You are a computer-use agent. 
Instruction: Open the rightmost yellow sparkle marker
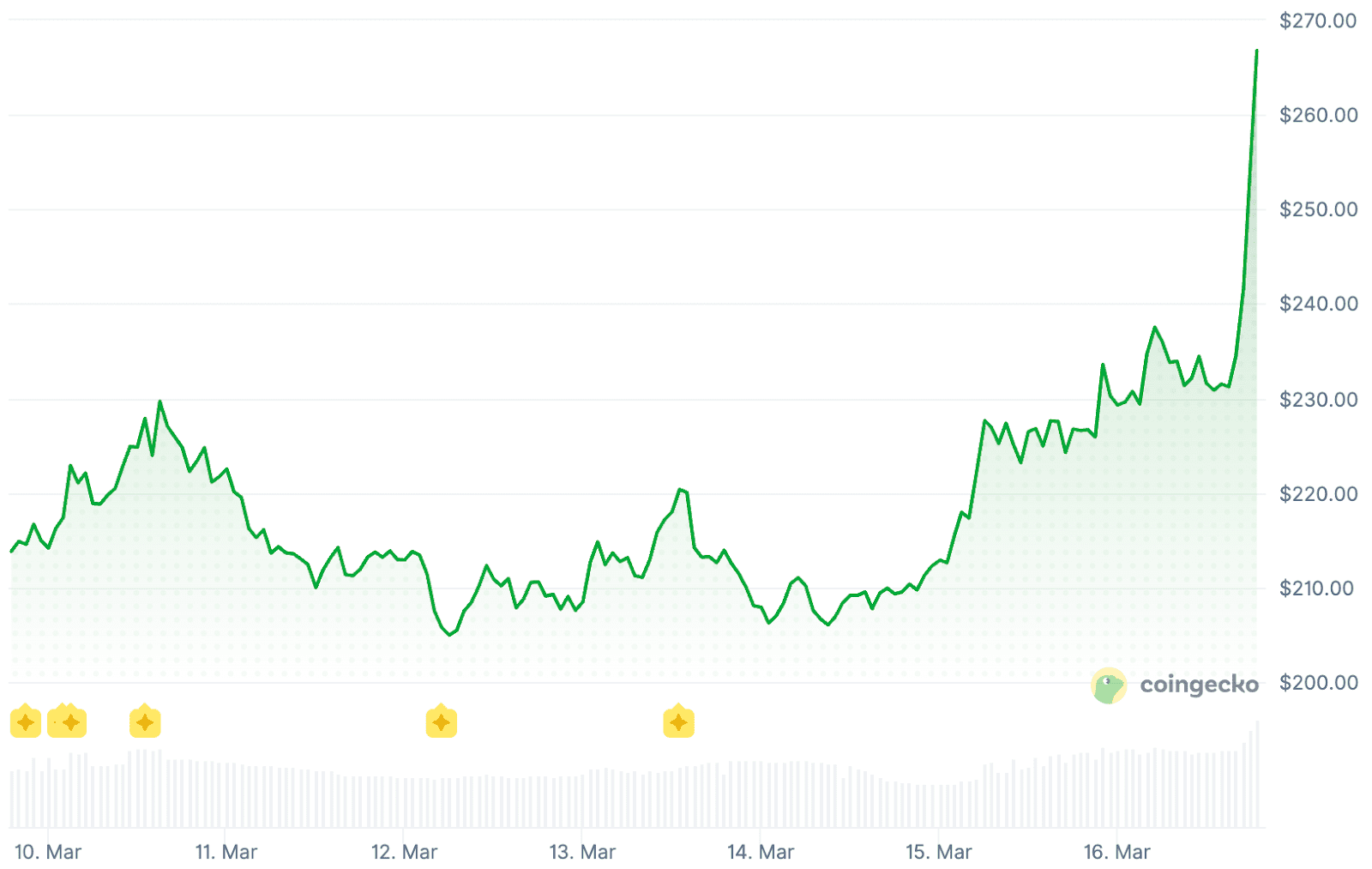(x=678, y=722)
